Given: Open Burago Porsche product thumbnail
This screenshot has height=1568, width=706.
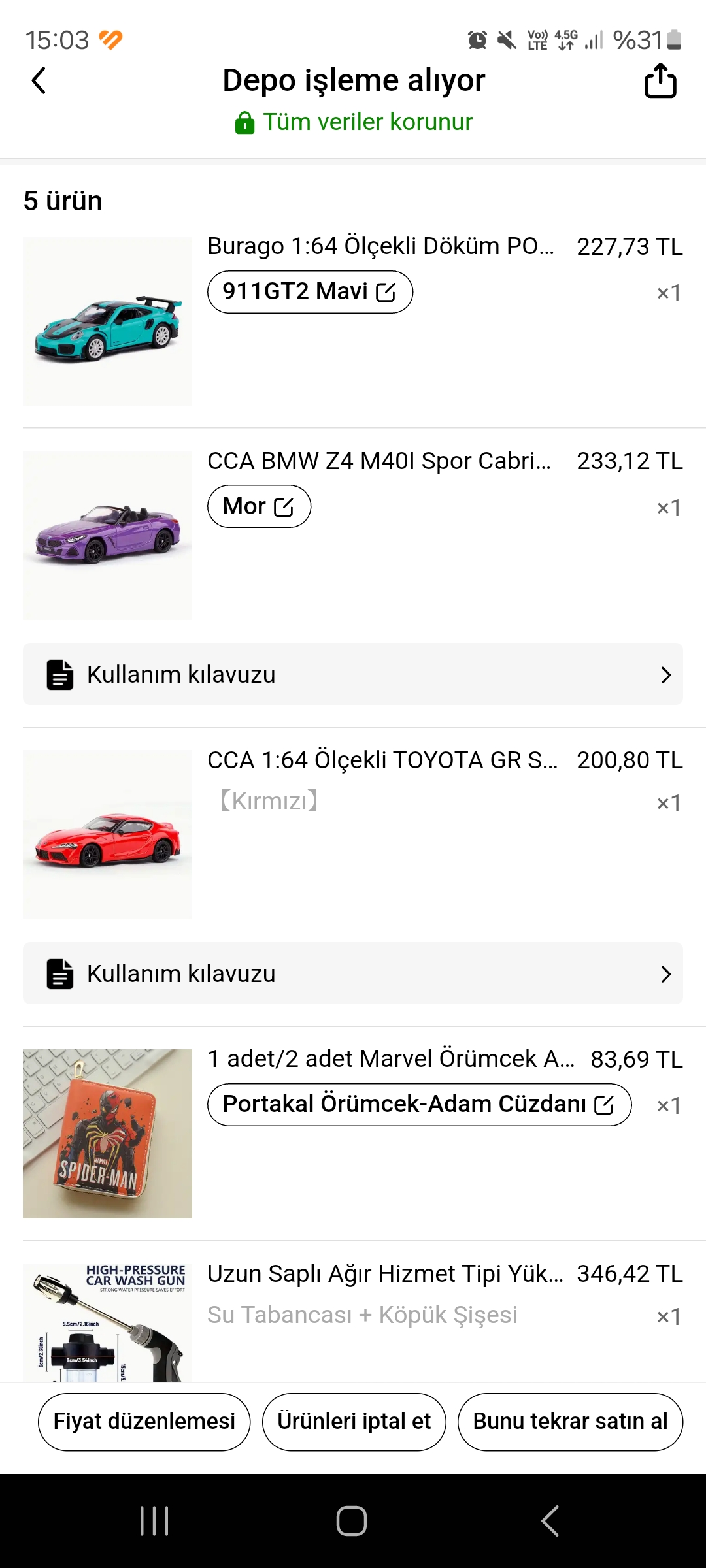Looking at the screenshot, I should [x=108, y=321].
